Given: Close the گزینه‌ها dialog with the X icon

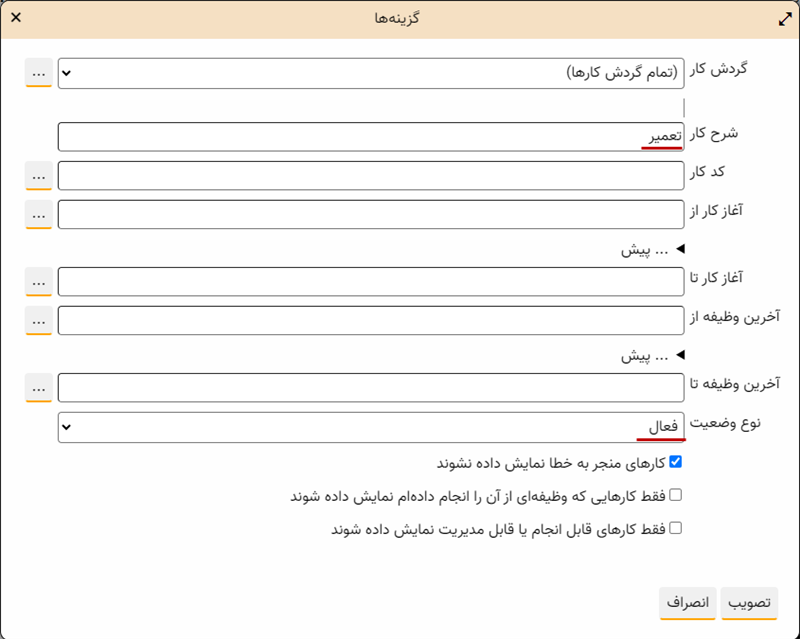Looking at the screenshot, I should click(15, 19).
